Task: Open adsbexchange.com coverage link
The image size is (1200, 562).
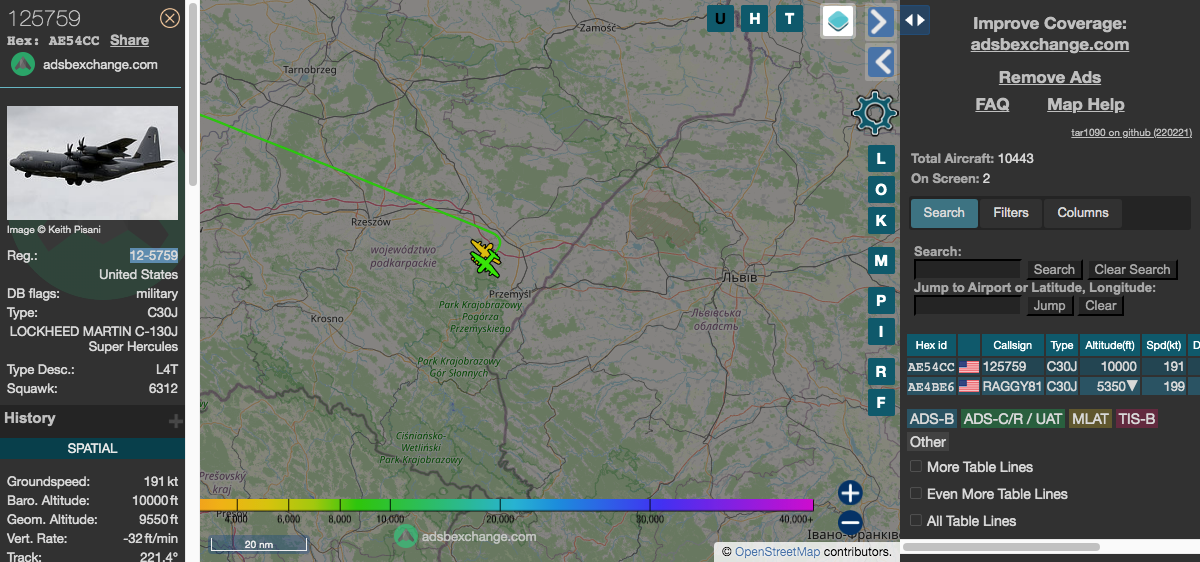Action: 1049,44
